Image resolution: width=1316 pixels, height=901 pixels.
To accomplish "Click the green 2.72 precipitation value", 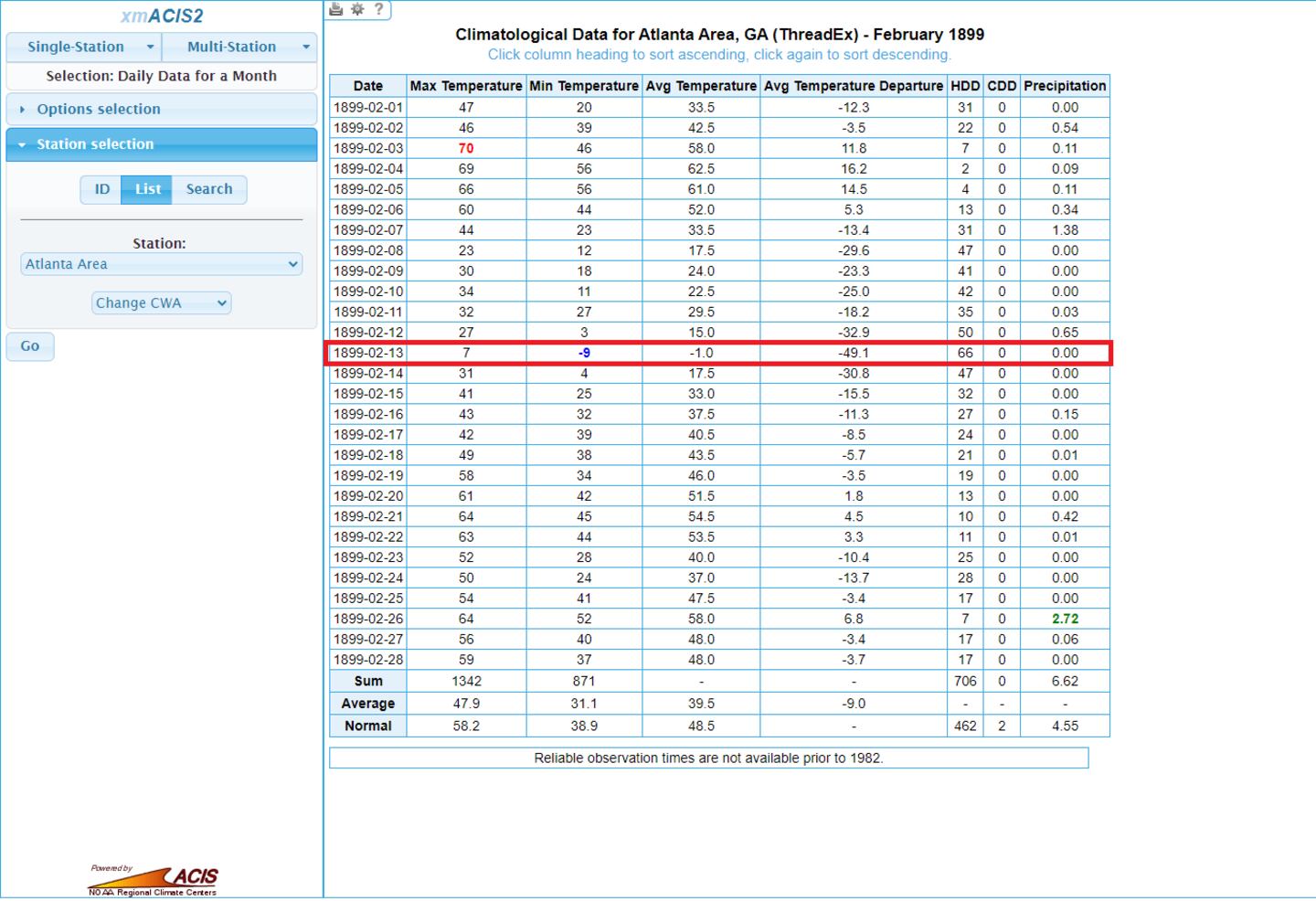I will [1065, 619].
